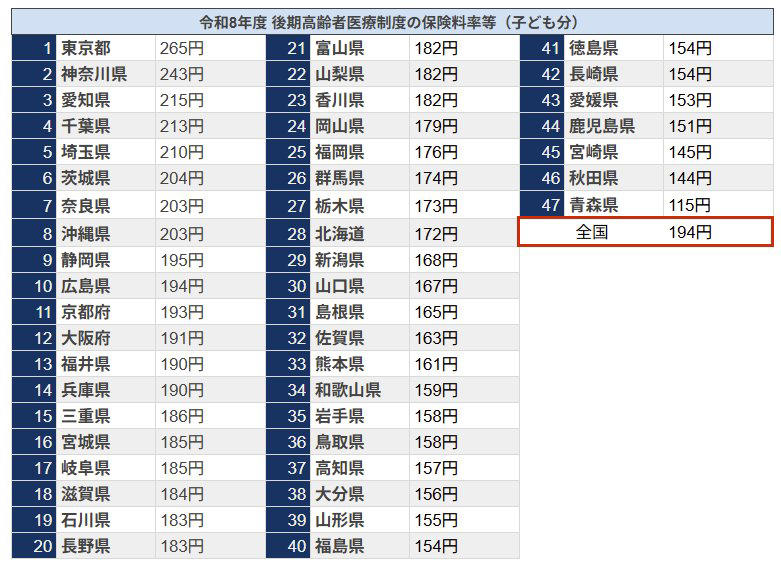Image resolution: width=781 pixels, height=562 pixels.
Task: Select the 154円 value for 福島県
Action: 436,546
